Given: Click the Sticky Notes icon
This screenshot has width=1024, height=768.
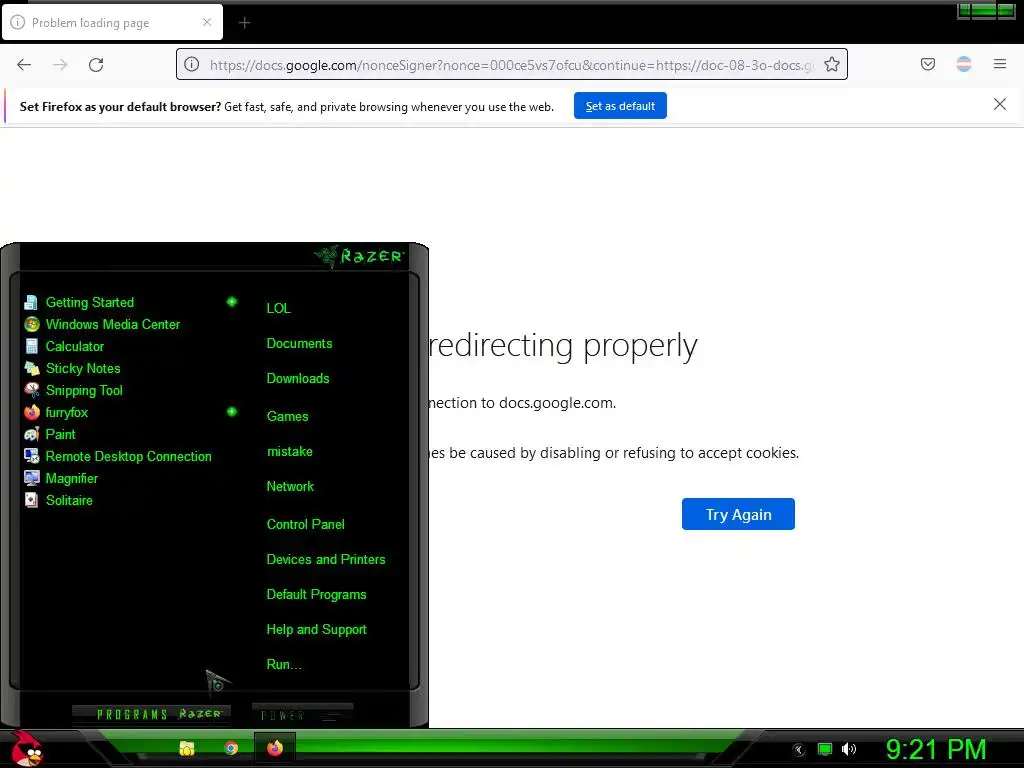Looking at the screenshot, I should [31, 368].
